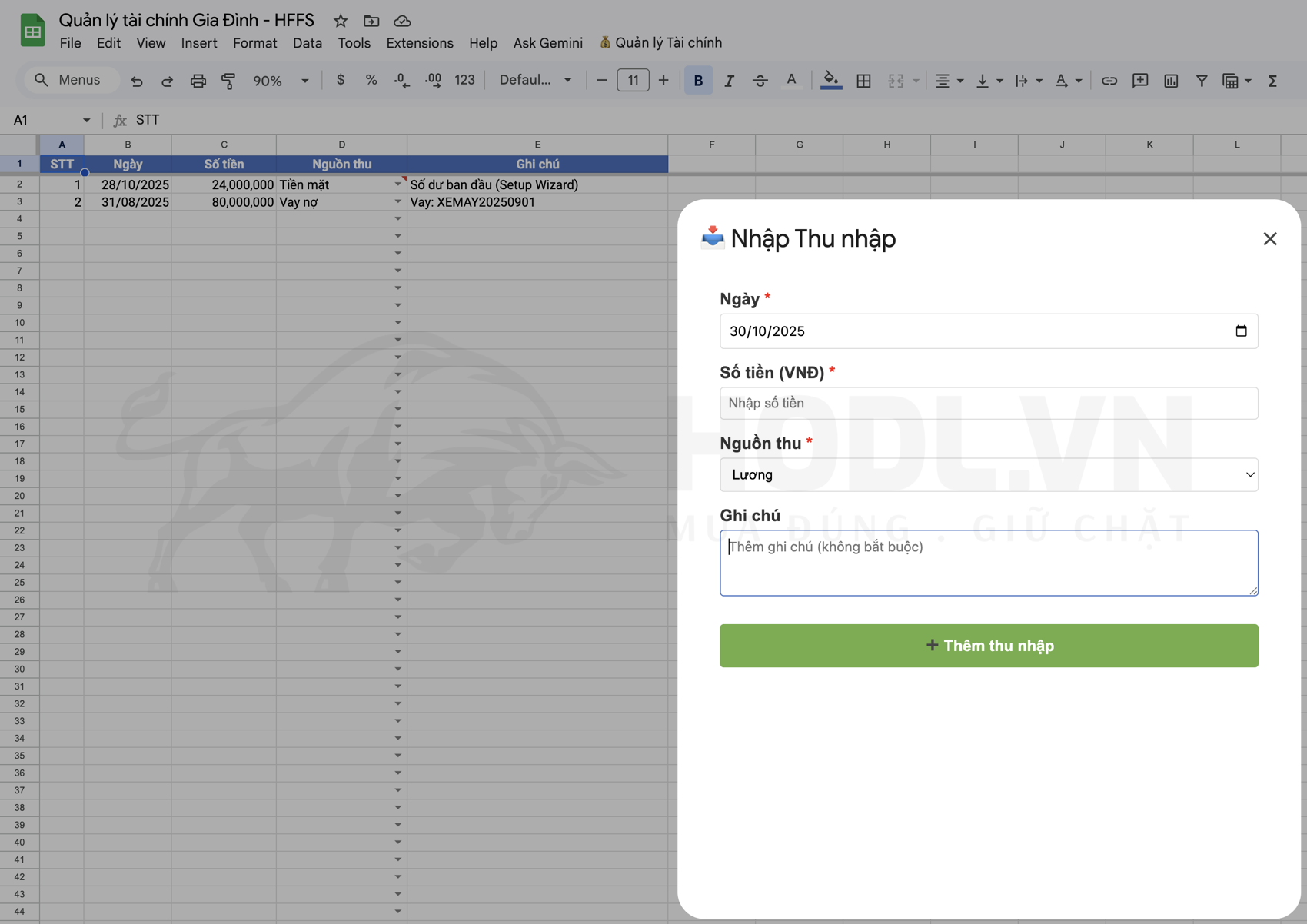Toggle bold formatting off
Viewport: 1307px width, 924px height.
(698, 80)
